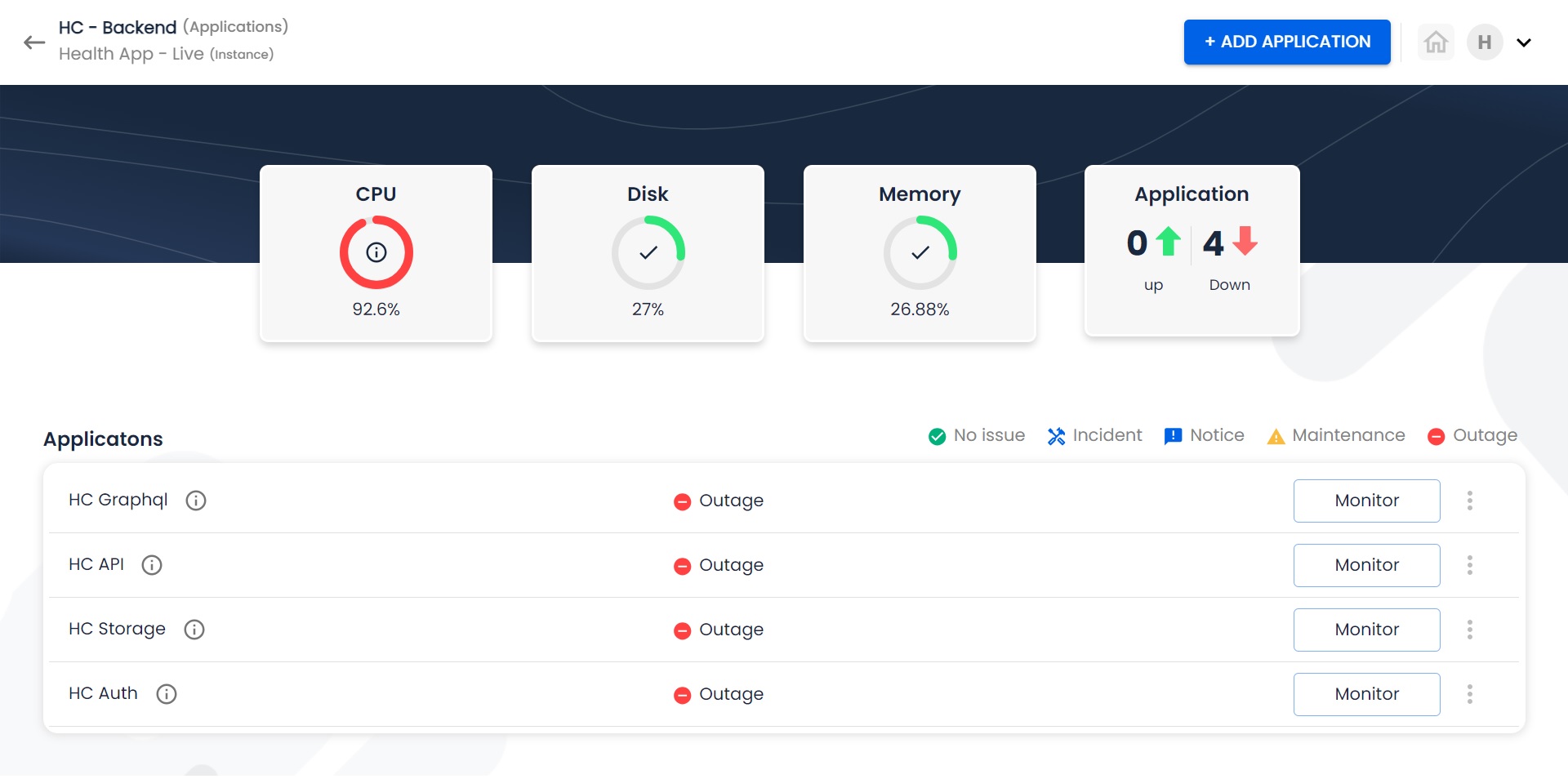Screen dimensions: 1568x779
Task: Monitor the HC Graphql application
Action: click(x=1365, y=501)
